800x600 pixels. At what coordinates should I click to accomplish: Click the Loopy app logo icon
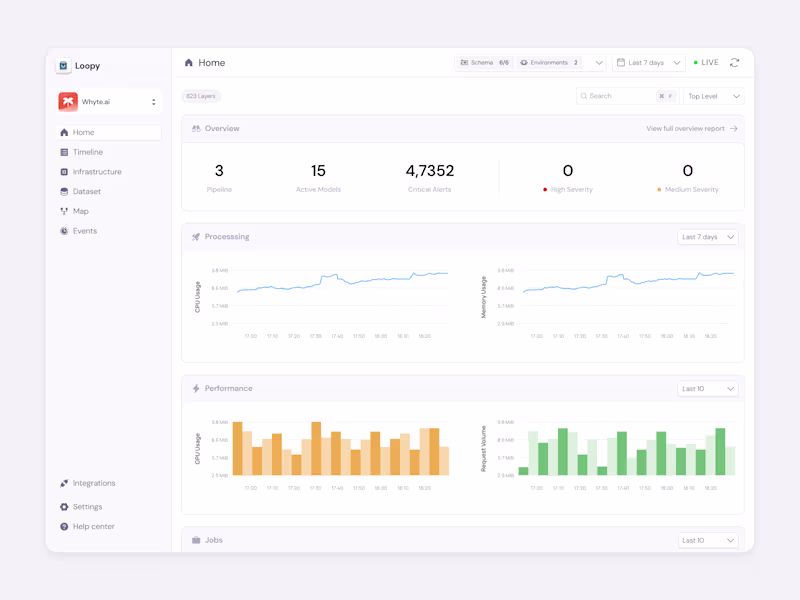pos(64,65)
